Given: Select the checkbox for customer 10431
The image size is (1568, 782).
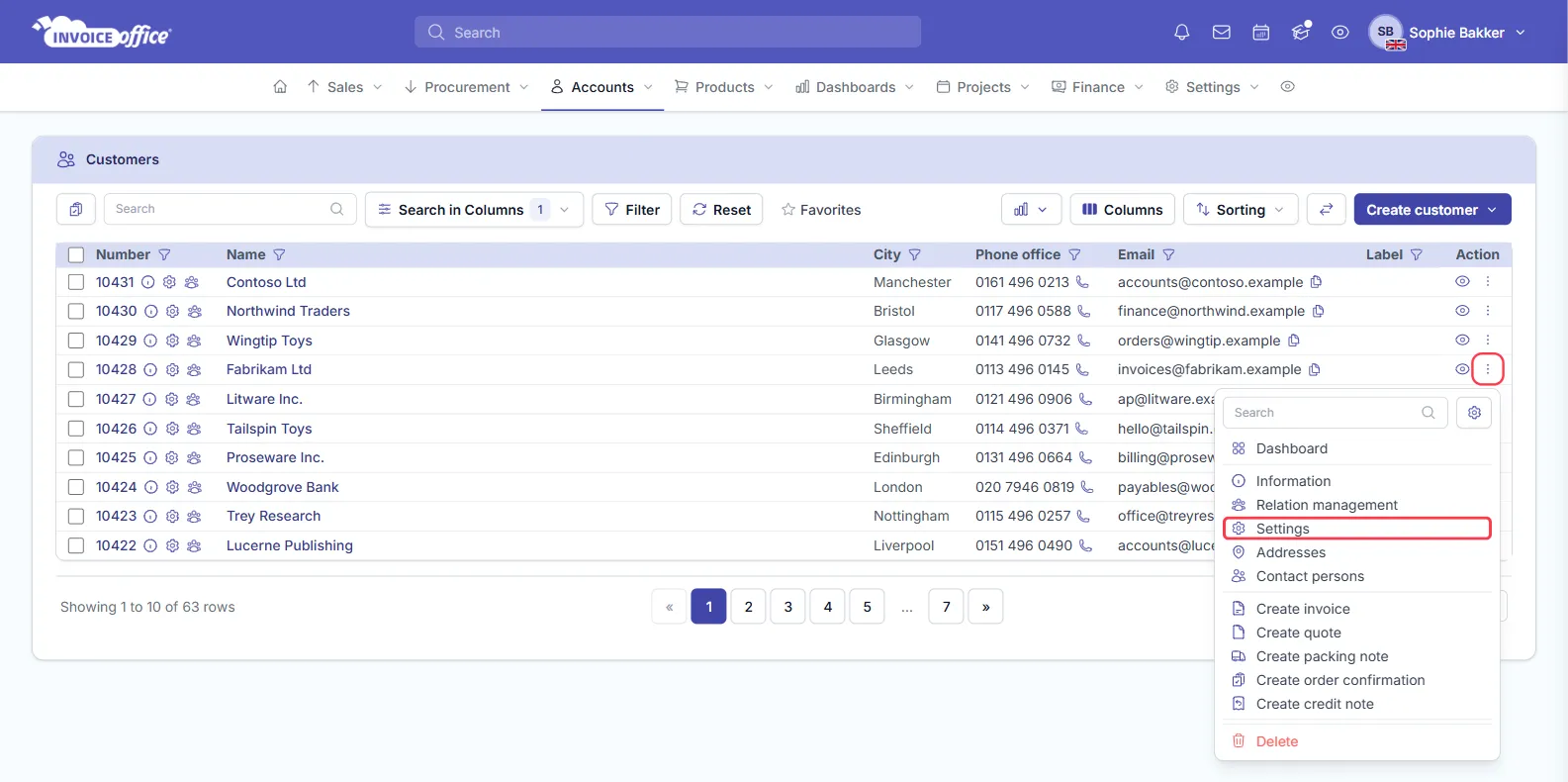Looking at the screenshot, I should coord(76,282).
